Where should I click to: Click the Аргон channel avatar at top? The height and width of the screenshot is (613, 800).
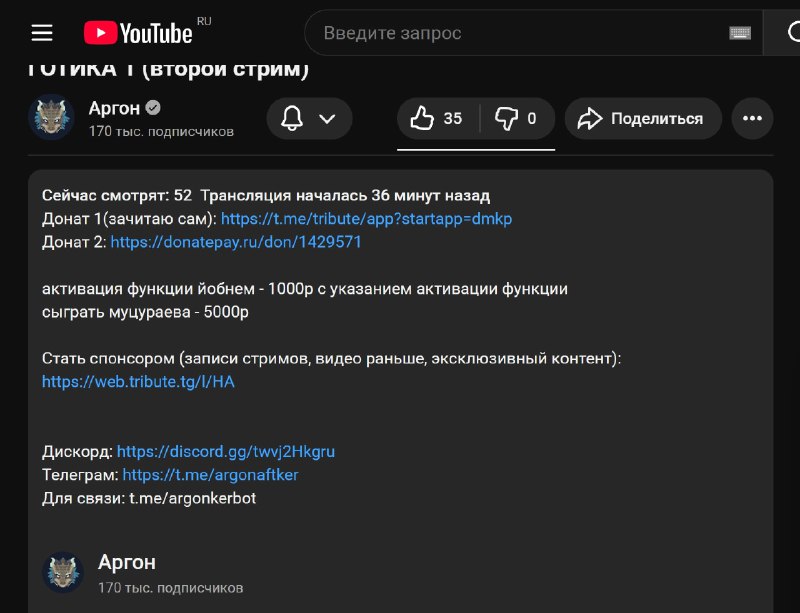point(51,118)
